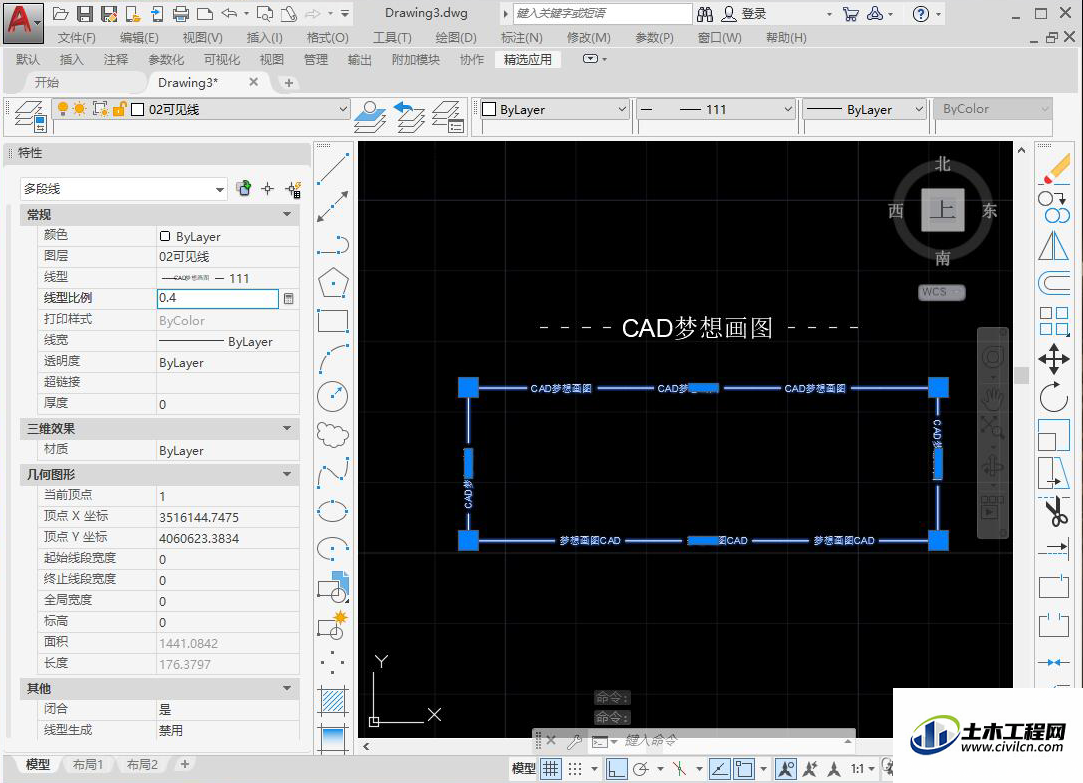Screen dimensions: 1083x783
Task: Open Layer Properties manager icon
Action: tap(30, 116)
